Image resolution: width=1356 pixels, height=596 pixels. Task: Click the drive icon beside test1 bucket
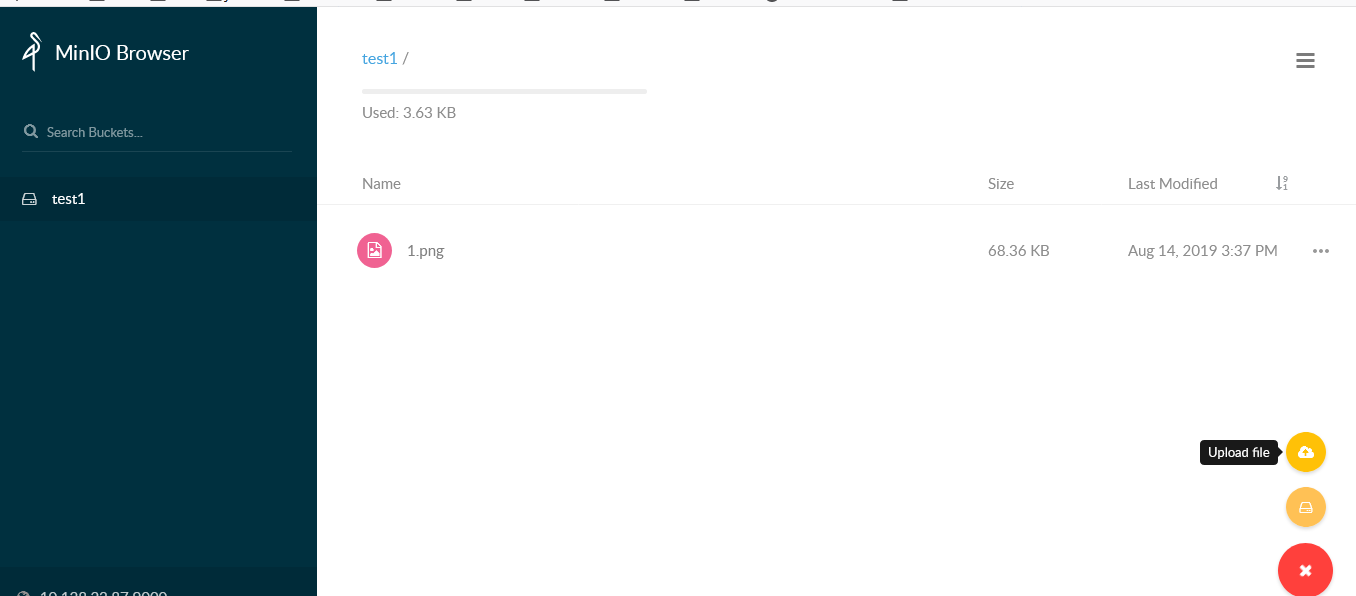tap(30, 199)
